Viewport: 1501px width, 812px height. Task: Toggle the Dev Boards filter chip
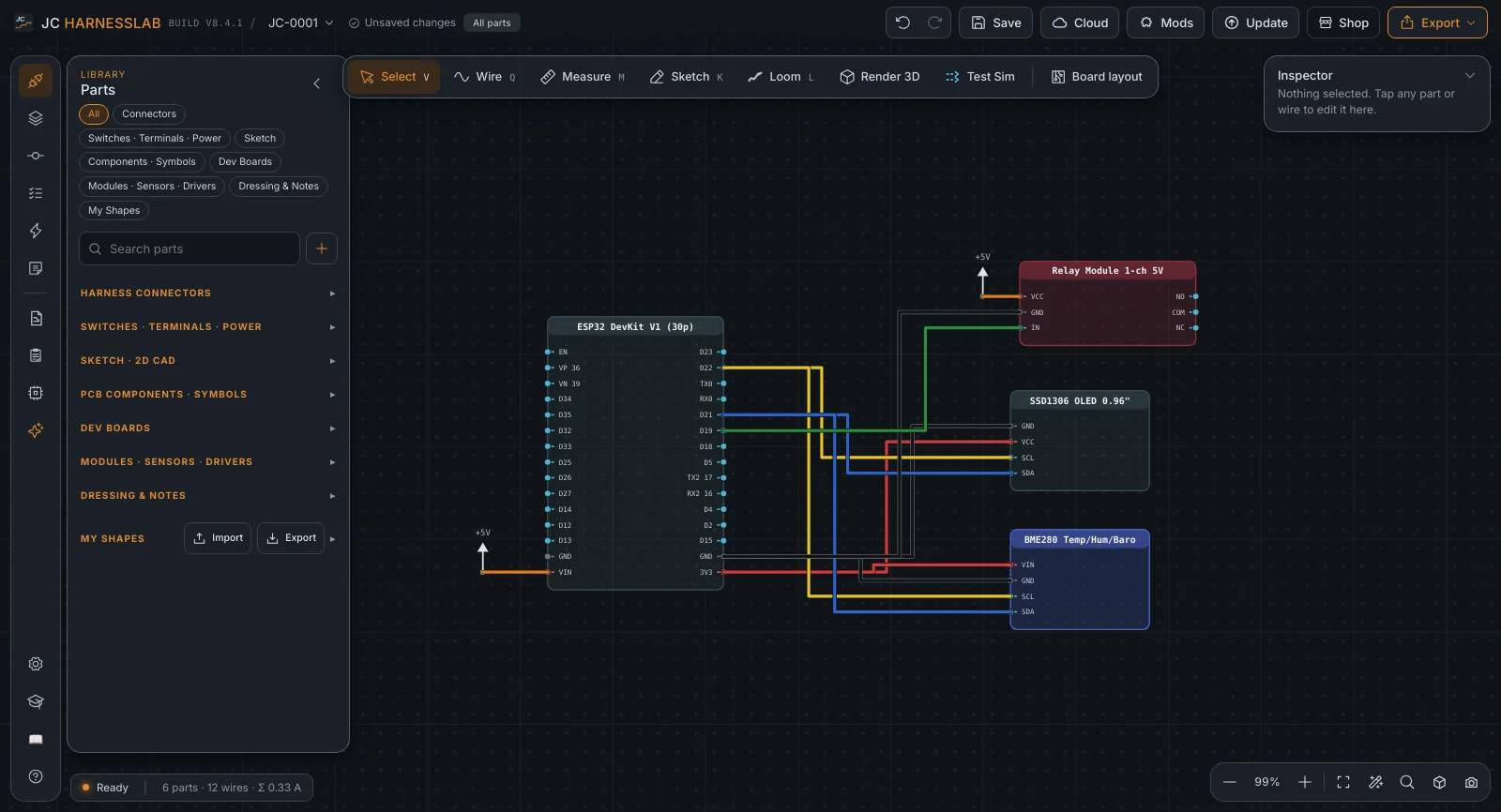(x=245, y=162)
